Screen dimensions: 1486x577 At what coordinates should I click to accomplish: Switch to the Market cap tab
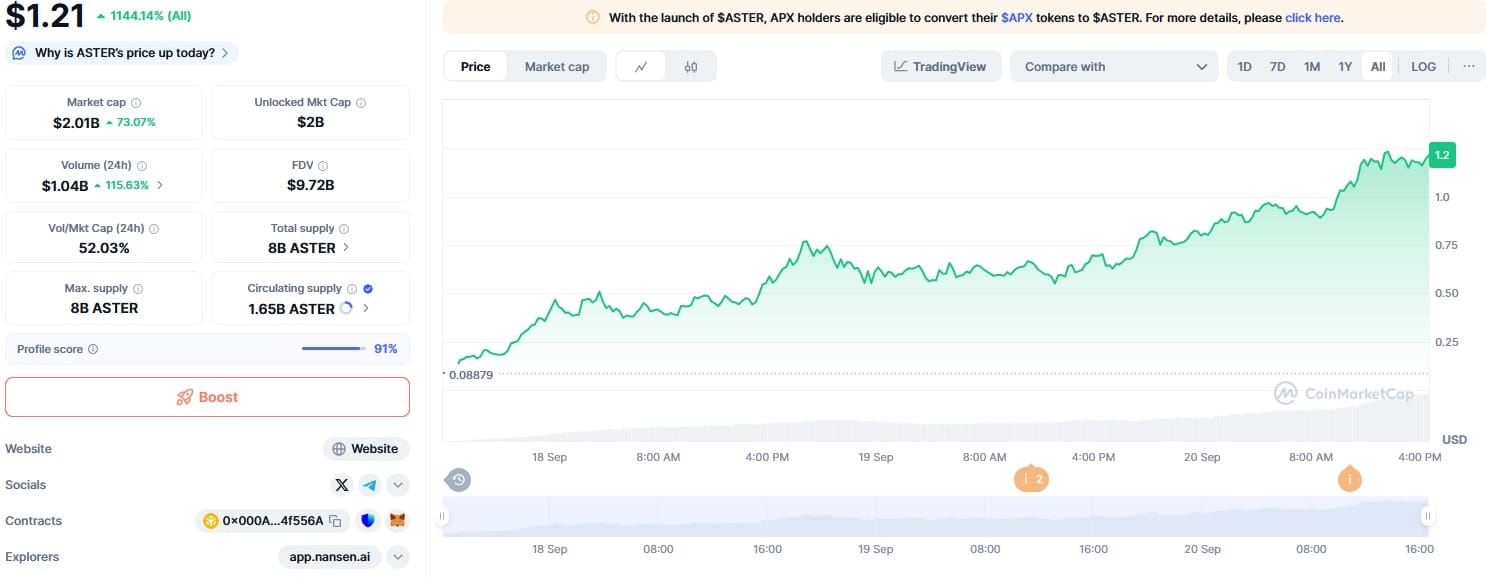coord(557,67)
